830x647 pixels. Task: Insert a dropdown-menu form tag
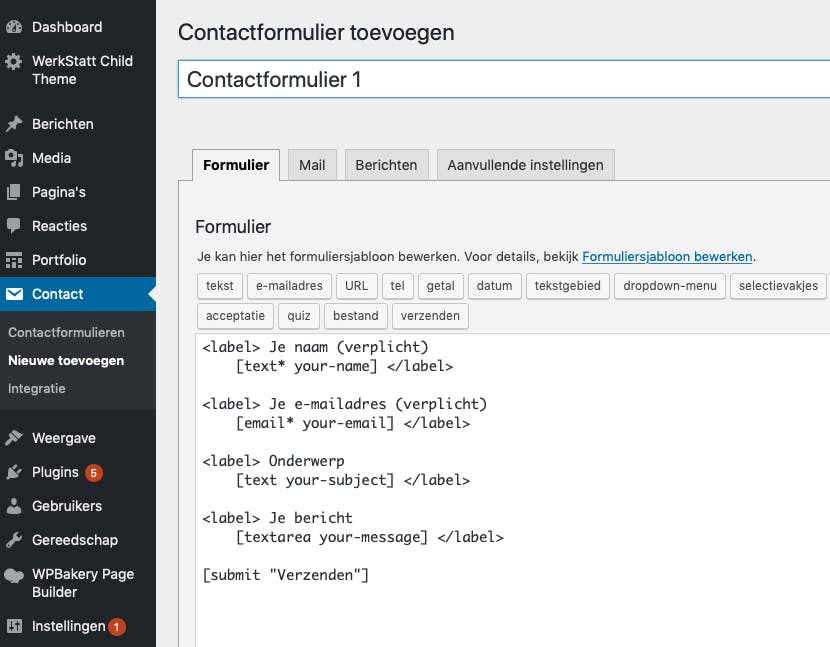[x=669, y=286]
